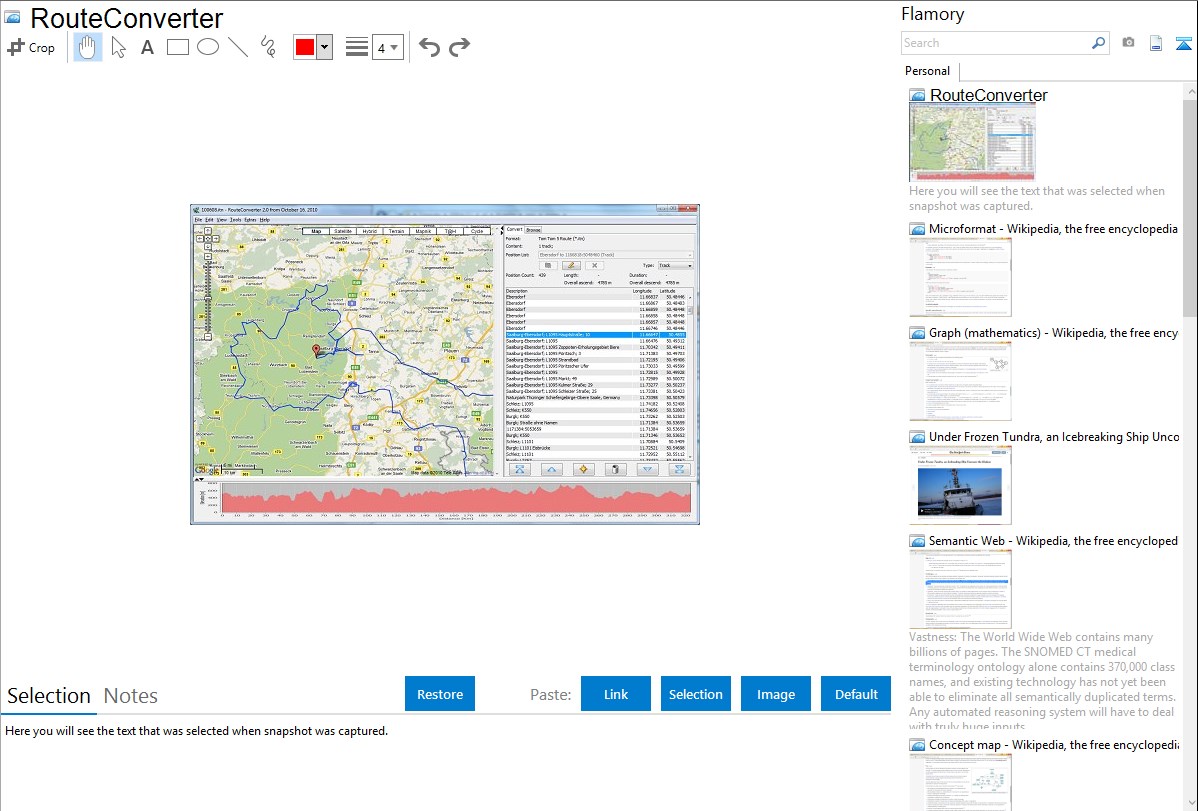This screenshot has width=1198, height=811.
Task: Switch to the Notes tab
Action: pyautogui.click(x=131, y=696)
